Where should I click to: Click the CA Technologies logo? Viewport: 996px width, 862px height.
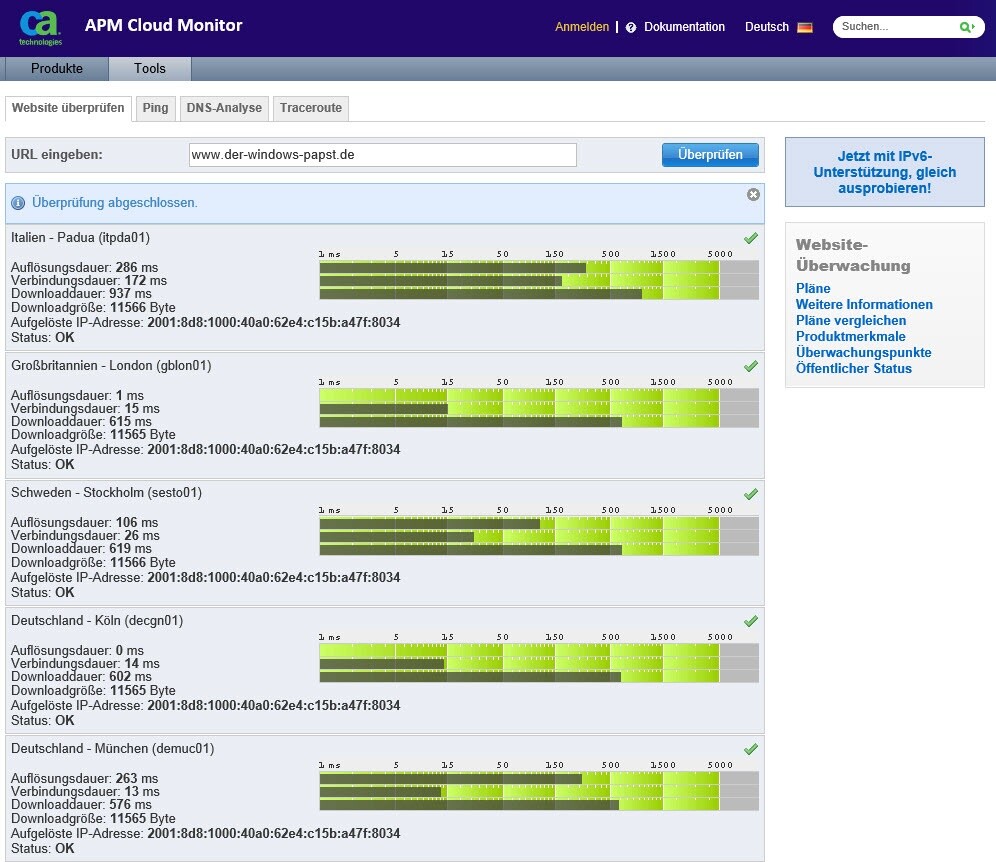click(41, 27)
